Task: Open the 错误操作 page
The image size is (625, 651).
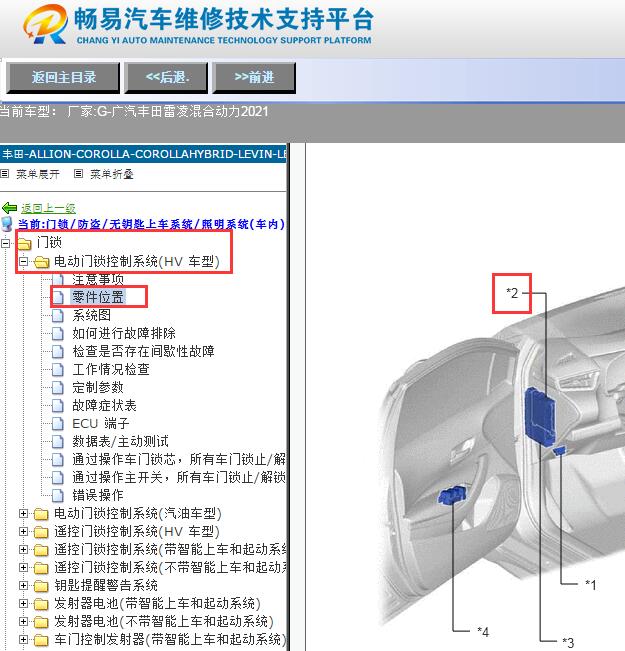Action: click(x=98, y=495)
